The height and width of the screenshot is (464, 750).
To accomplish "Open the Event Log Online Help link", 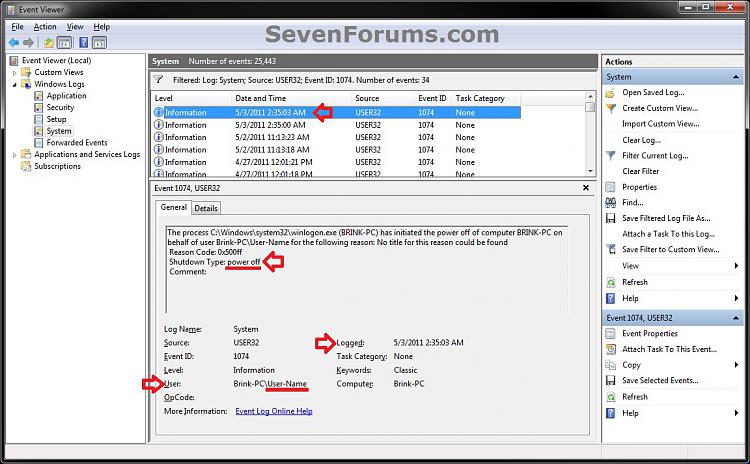I will [x=274, y=411].
